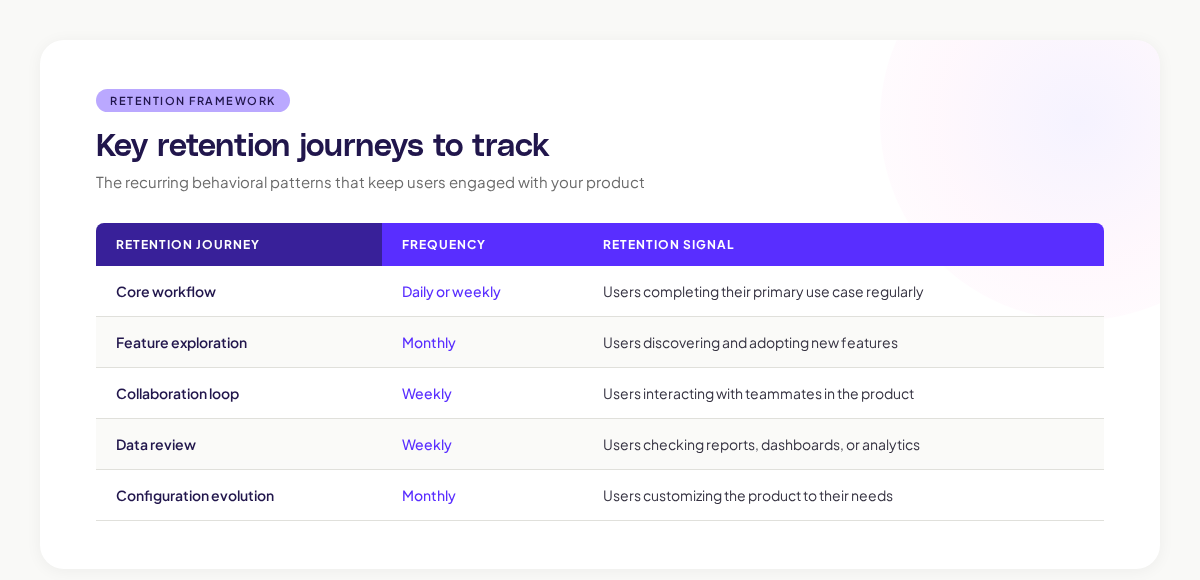Select the Feature exploration row

tap(600, 342)
